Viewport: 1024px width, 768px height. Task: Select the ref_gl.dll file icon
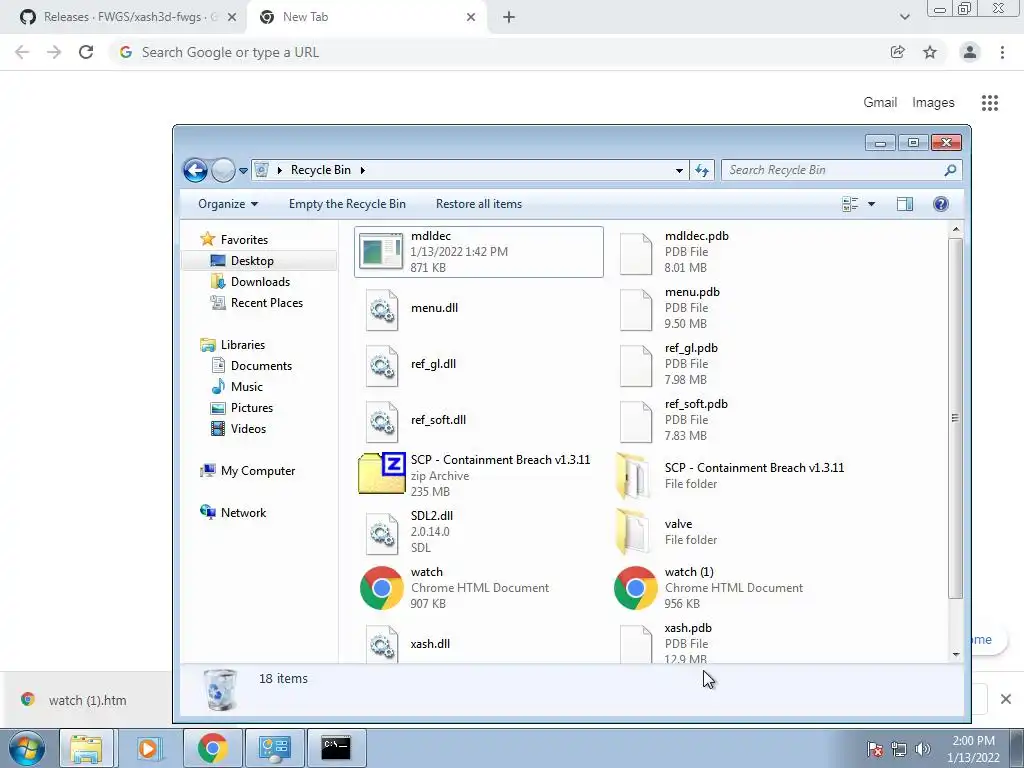pyautogui.click(x=382, y=364)
